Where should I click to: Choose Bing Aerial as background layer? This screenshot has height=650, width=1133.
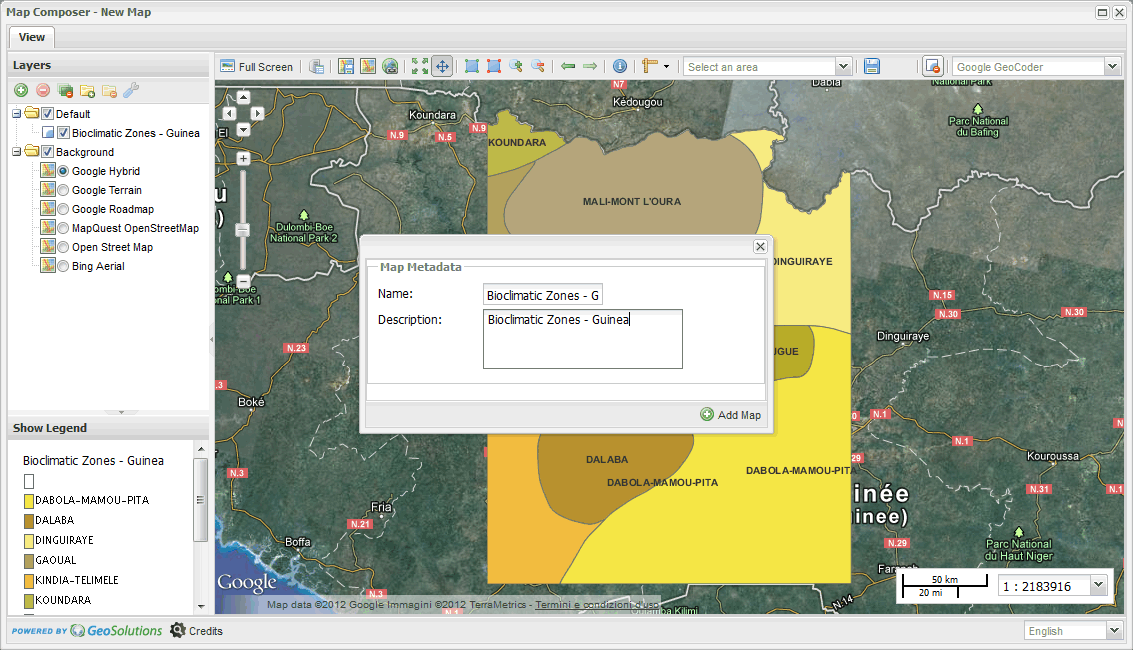pyautogui.click(x=63, y=266)
